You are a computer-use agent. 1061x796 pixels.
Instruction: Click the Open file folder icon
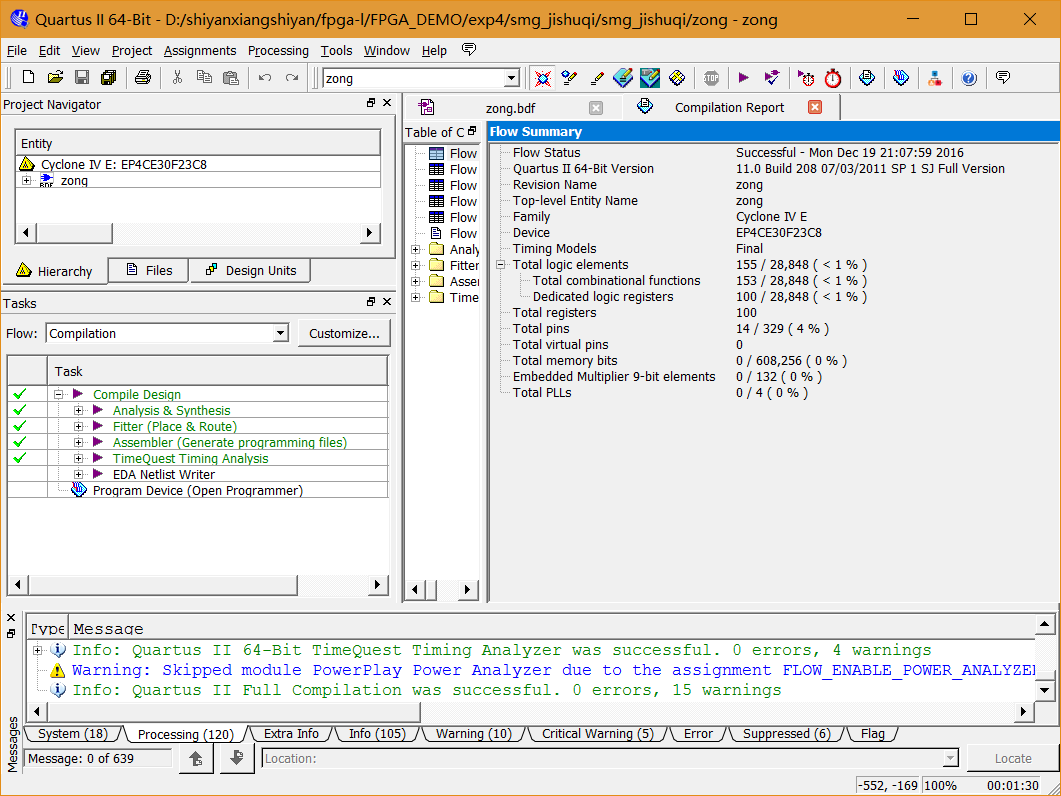55,77
